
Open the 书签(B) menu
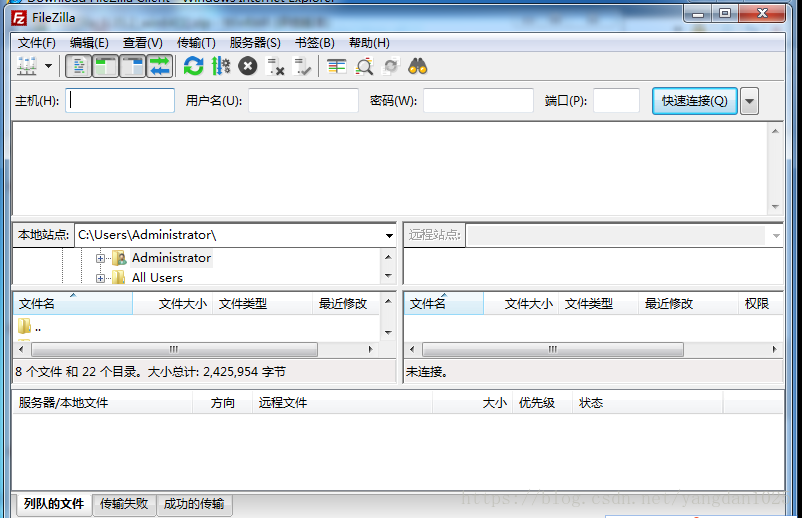[315, 43]
